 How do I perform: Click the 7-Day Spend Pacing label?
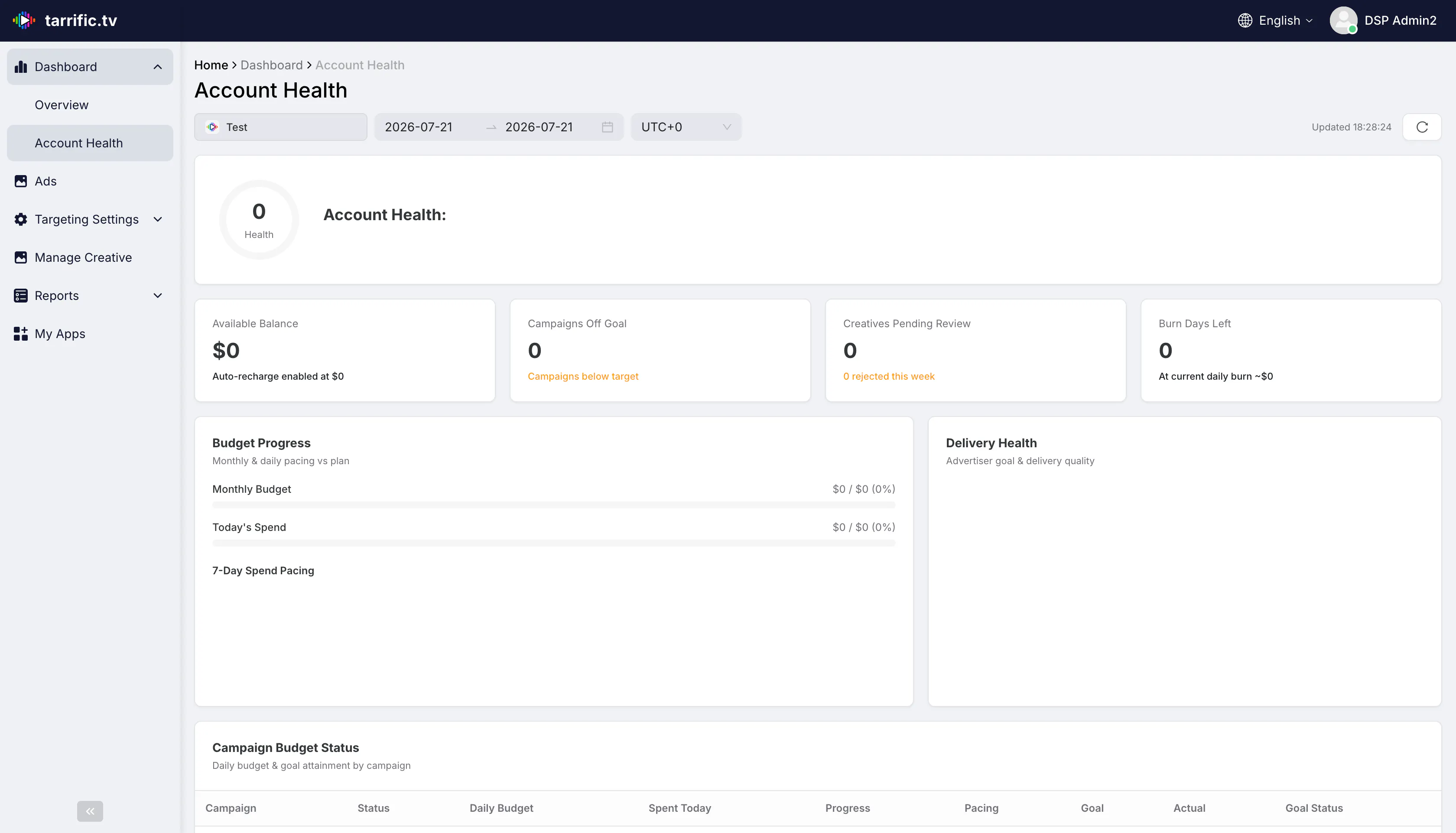[x=263, y=570]
